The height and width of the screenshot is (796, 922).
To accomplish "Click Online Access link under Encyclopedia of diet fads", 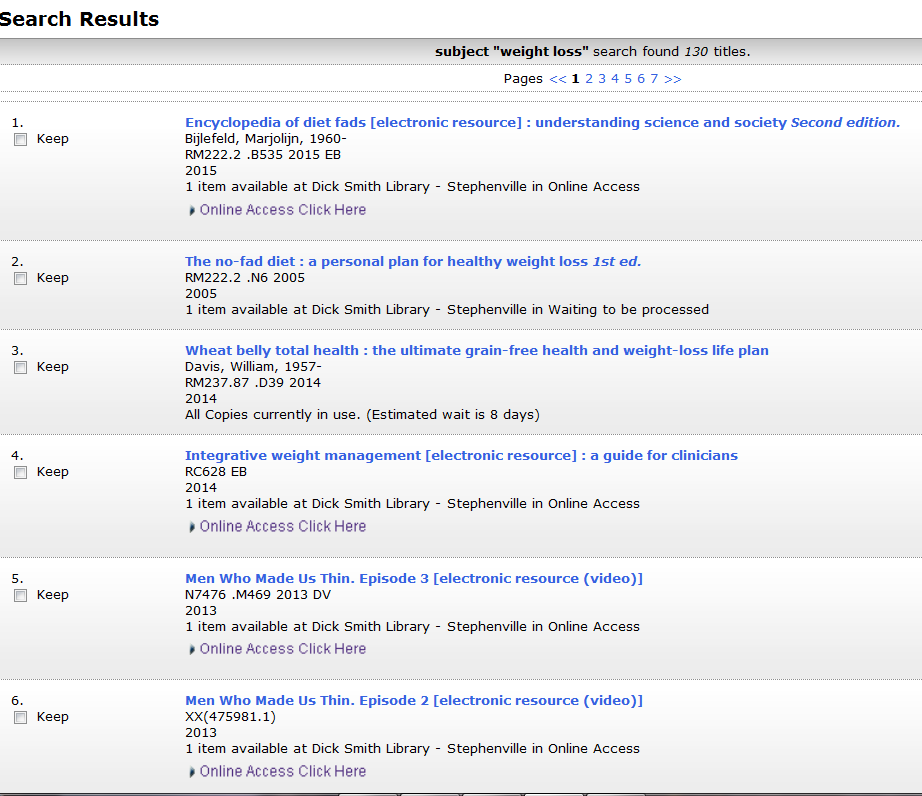I will point(283,210).
